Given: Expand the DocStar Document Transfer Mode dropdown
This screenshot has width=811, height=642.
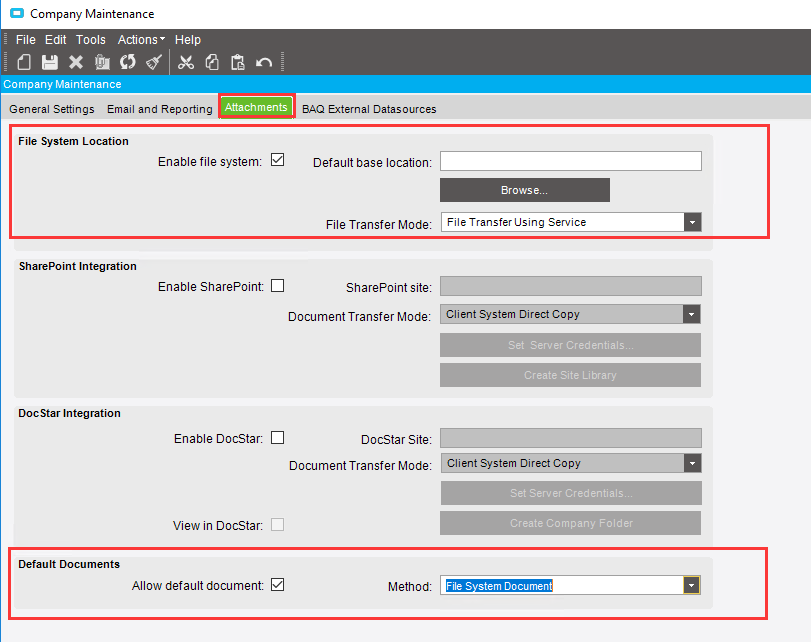Looking at the screenshot, I should (x=693, y=463).
